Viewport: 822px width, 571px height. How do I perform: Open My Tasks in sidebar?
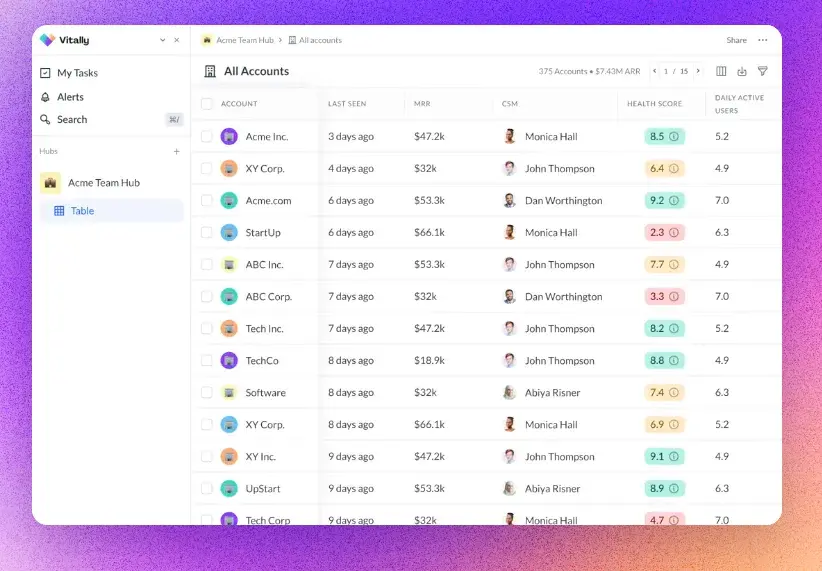77,73
